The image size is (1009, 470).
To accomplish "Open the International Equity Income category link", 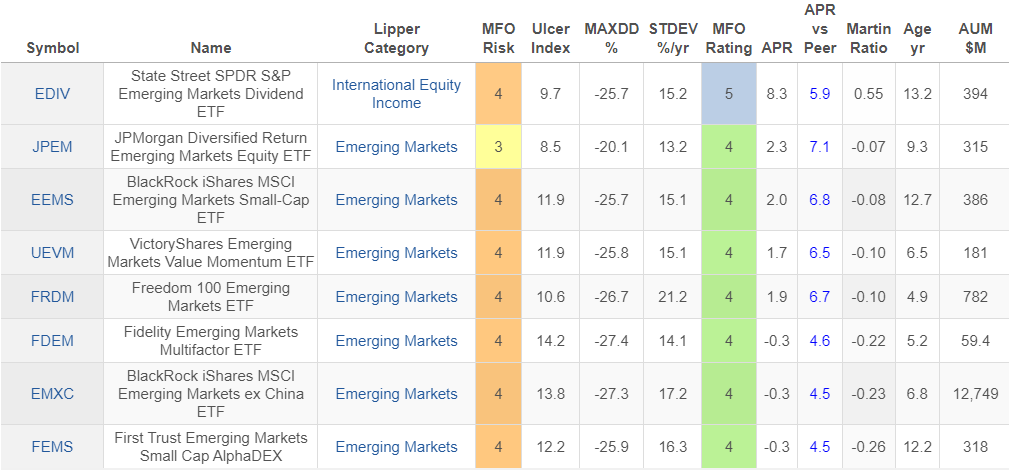I will pyautogui.click(x=396, y=94).
